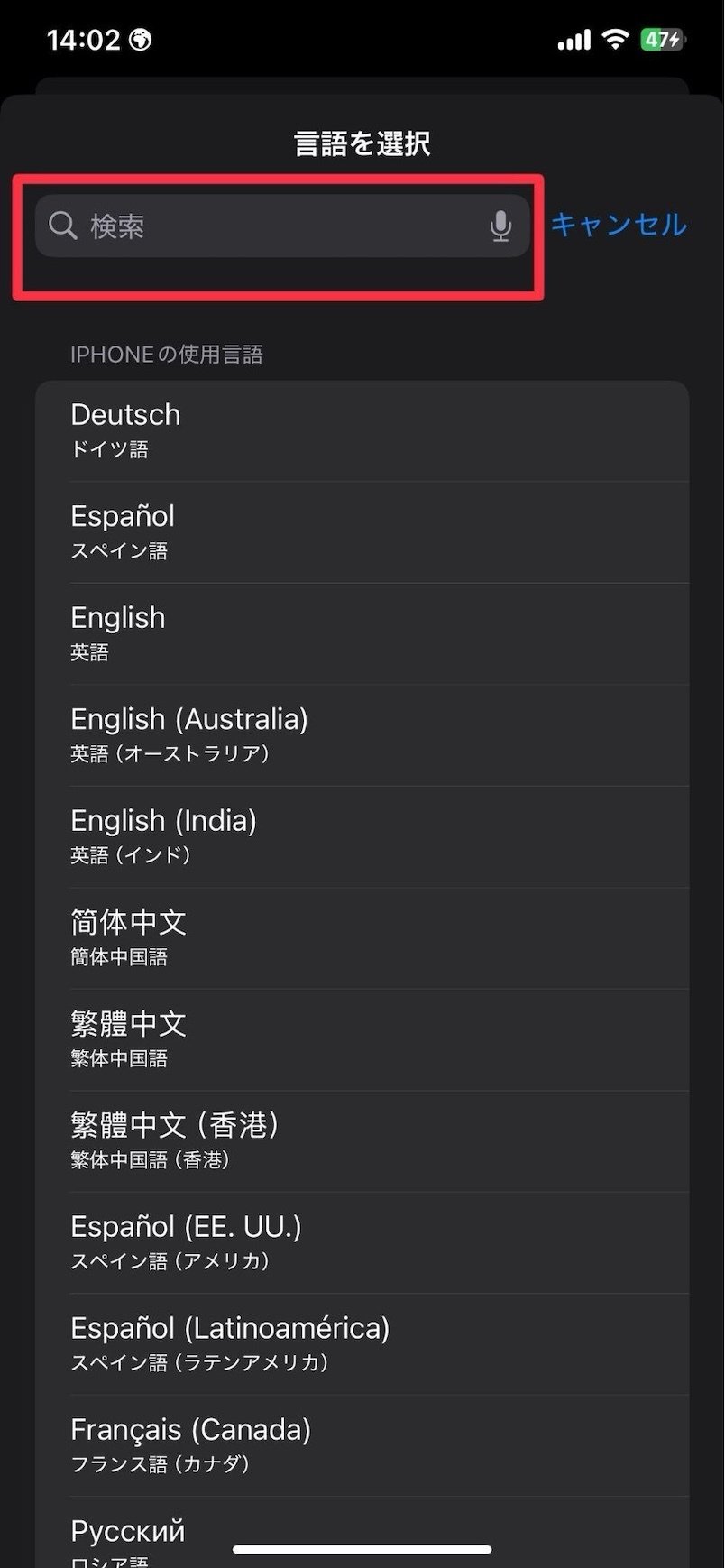The image size is (725, 1568).
Task: Tap the microphone dictation icon
Action: pos(500,226)
